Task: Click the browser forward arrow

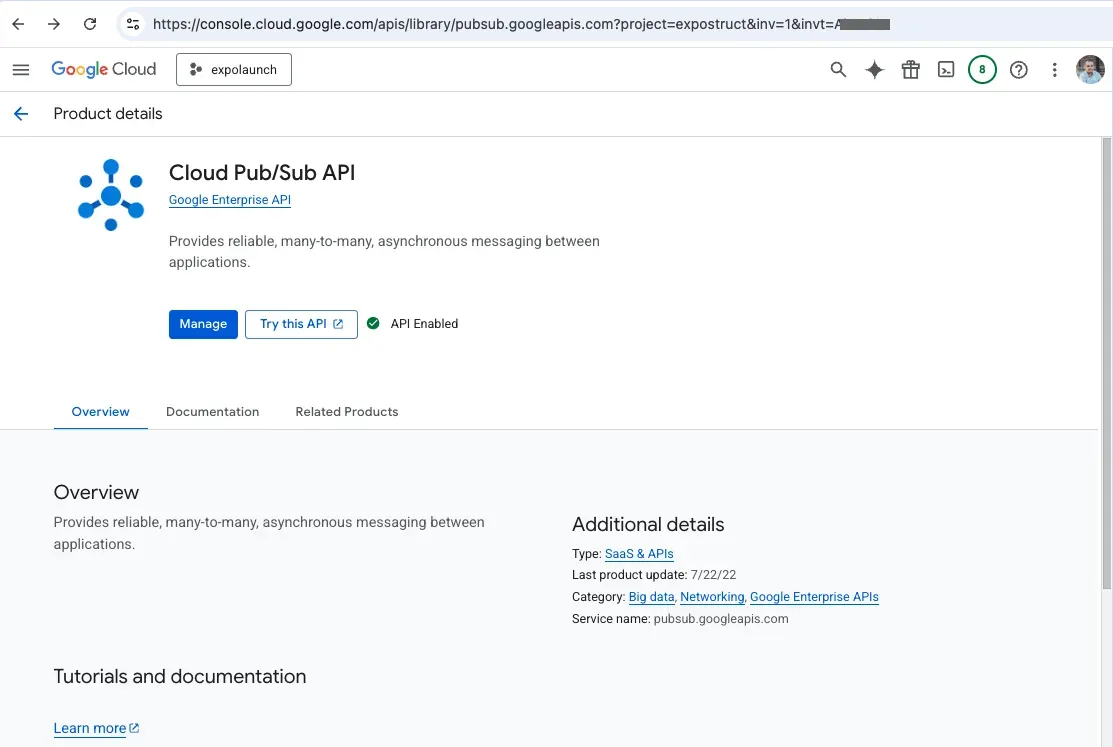Action: point(54,24)
